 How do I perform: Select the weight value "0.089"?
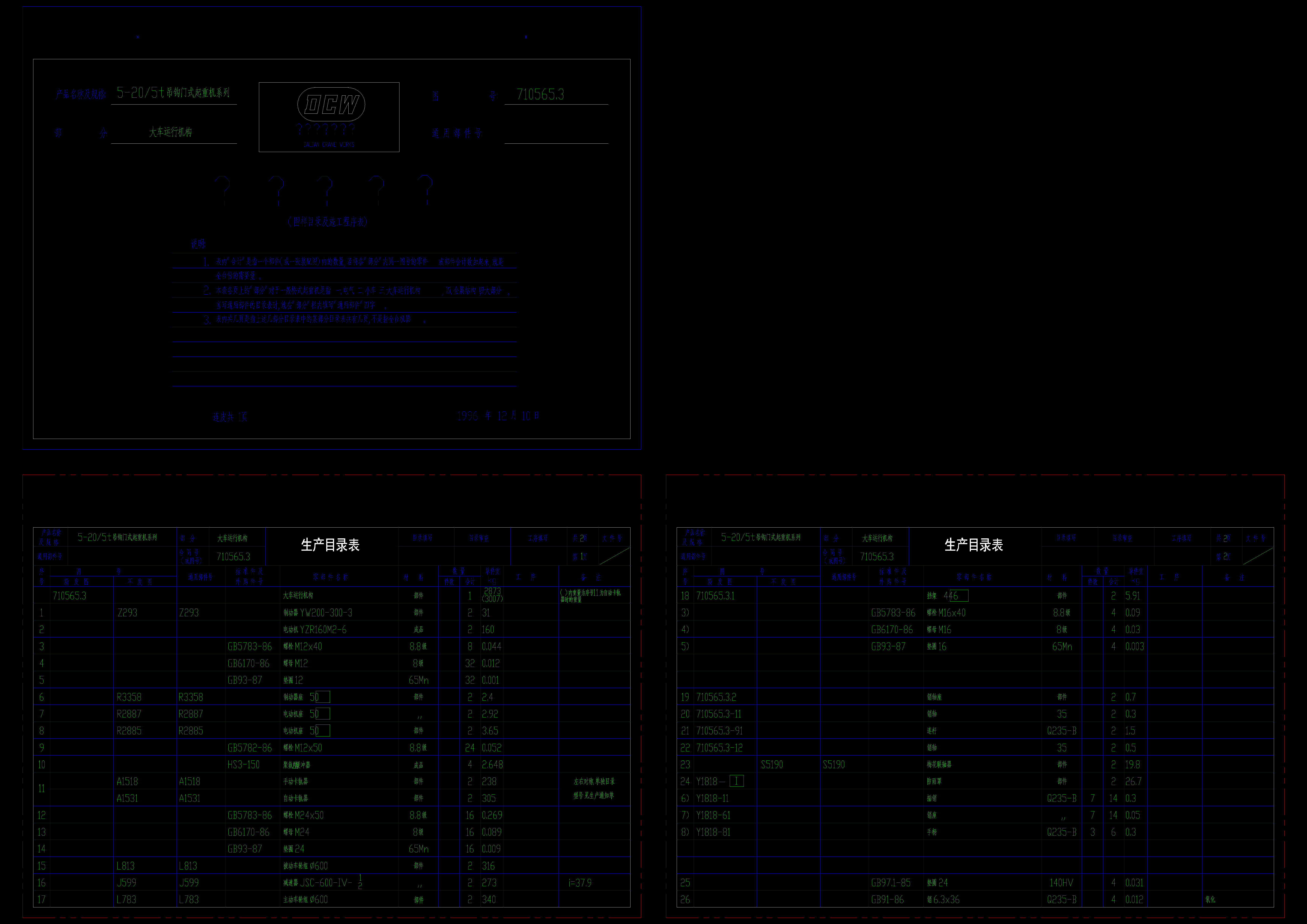[x=492, y=832]
